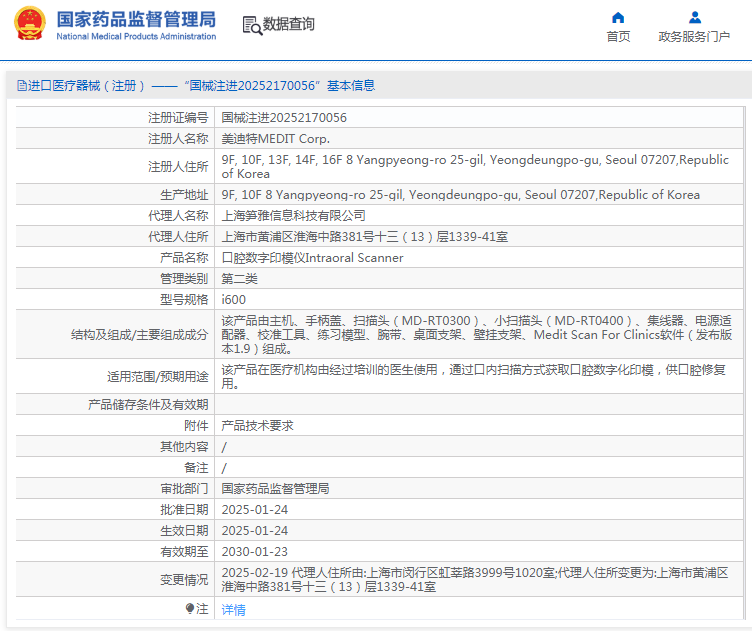Click the 数据查询 label

289,23
